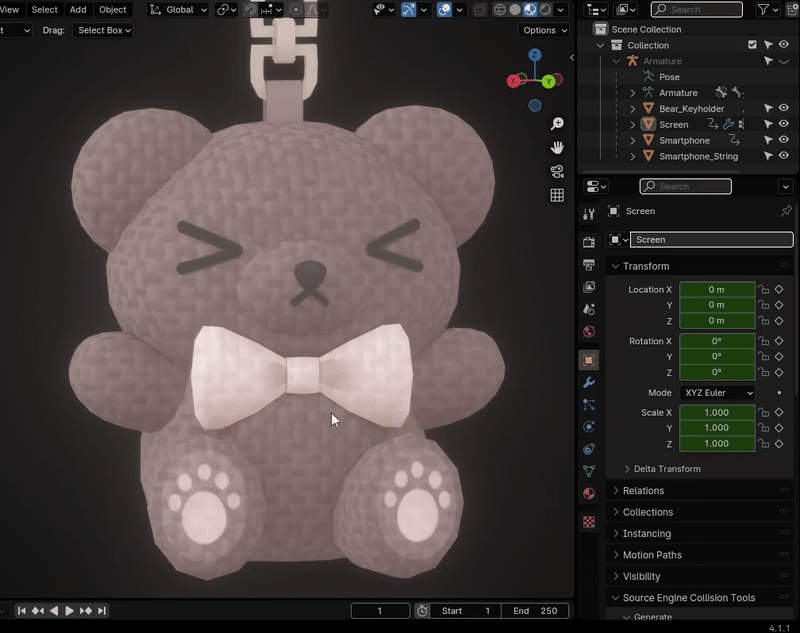The height and width of the screenshot is (633, 800).
Task: Open the Scene properties tab
Action: point(589,309)
